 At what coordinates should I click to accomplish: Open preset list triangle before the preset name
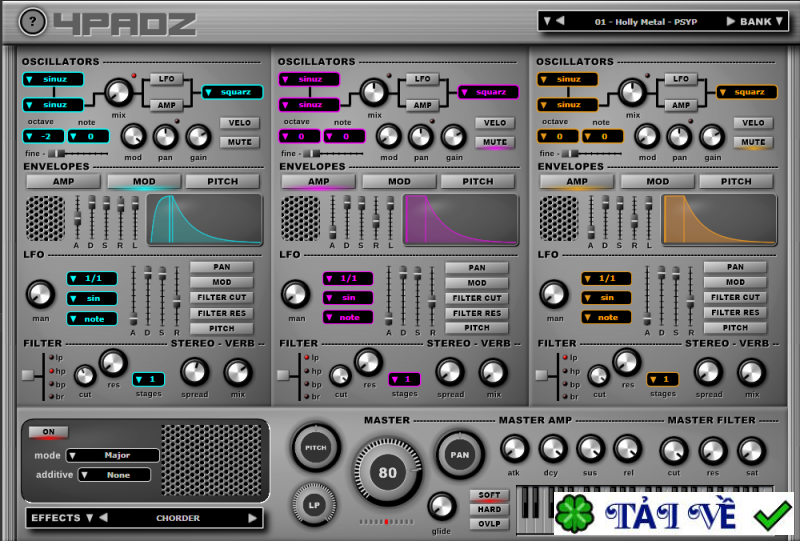coord(547,21)
